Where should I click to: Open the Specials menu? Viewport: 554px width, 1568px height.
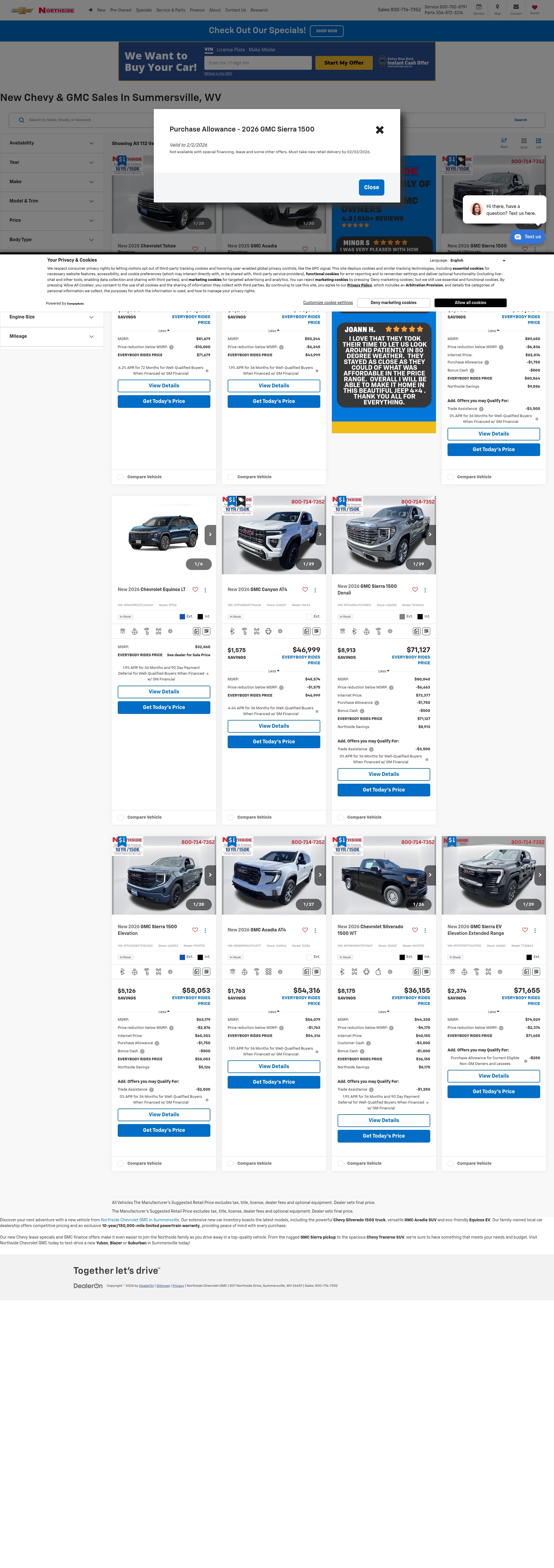click(144, 10)
